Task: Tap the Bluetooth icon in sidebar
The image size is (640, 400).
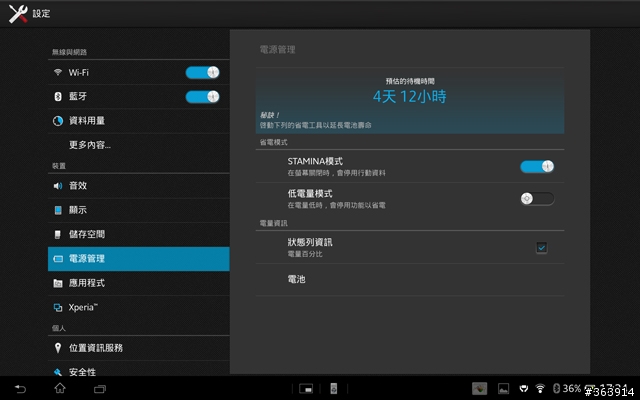Action: click(x=58, y=97)
